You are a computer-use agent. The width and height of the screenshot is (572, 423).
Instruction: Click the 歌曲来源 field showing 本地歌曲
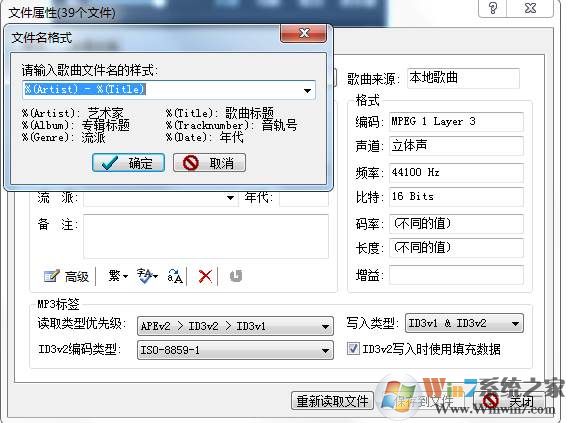coord(463,78)
